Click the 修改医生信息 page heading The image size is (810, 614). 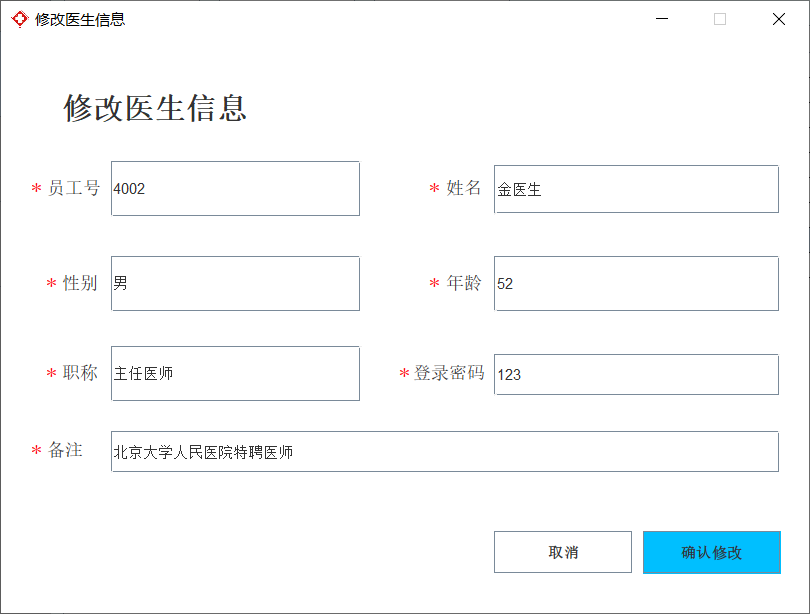point(155,108)
